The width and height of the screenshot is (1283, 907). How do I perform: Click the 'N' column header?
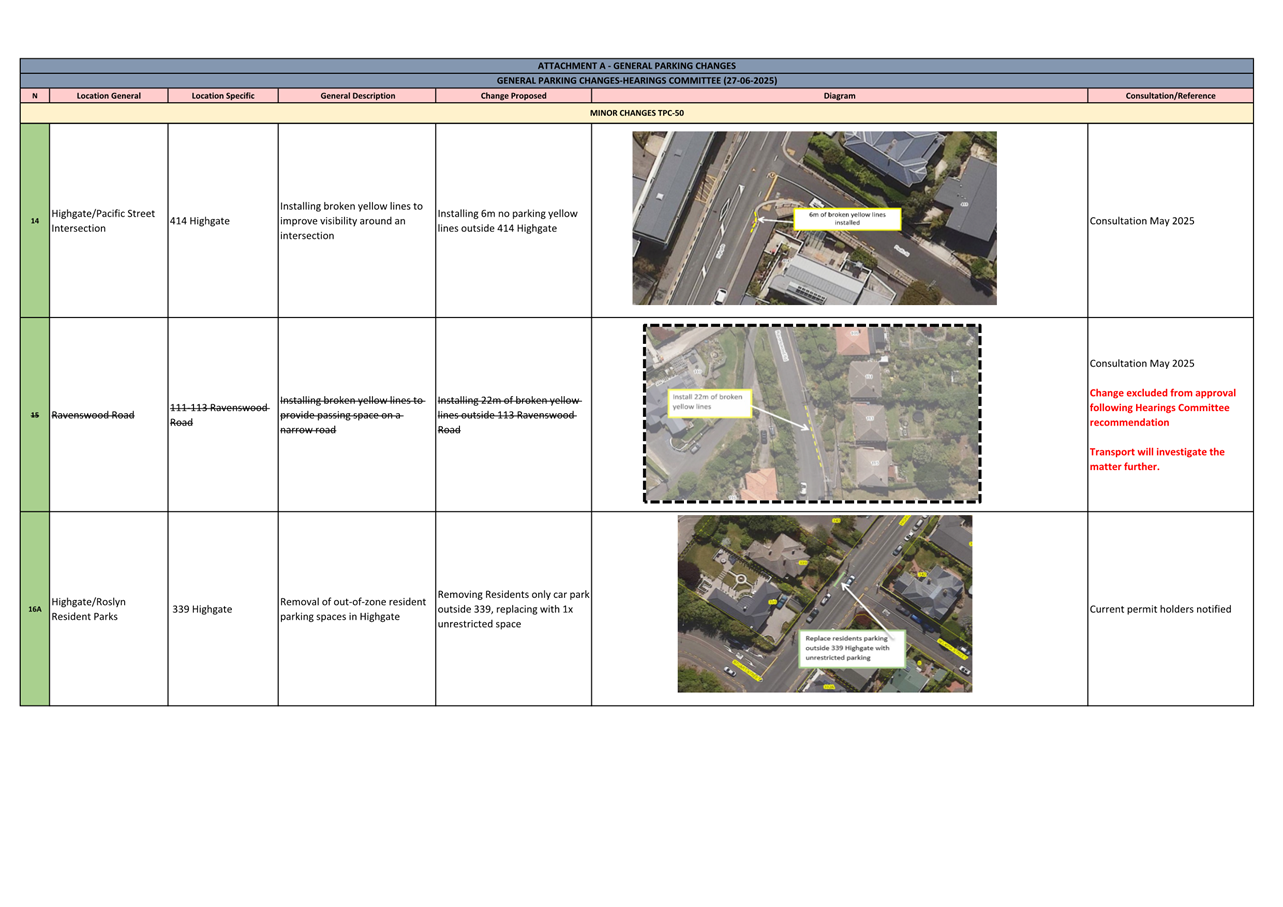click(x=35, y=96)
